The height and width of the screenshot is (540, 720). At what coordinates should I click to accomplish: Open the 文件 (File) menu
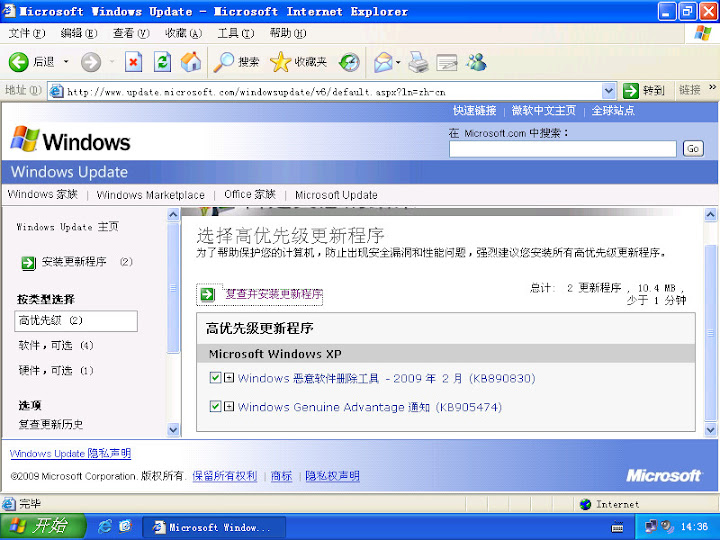[27, 33]
